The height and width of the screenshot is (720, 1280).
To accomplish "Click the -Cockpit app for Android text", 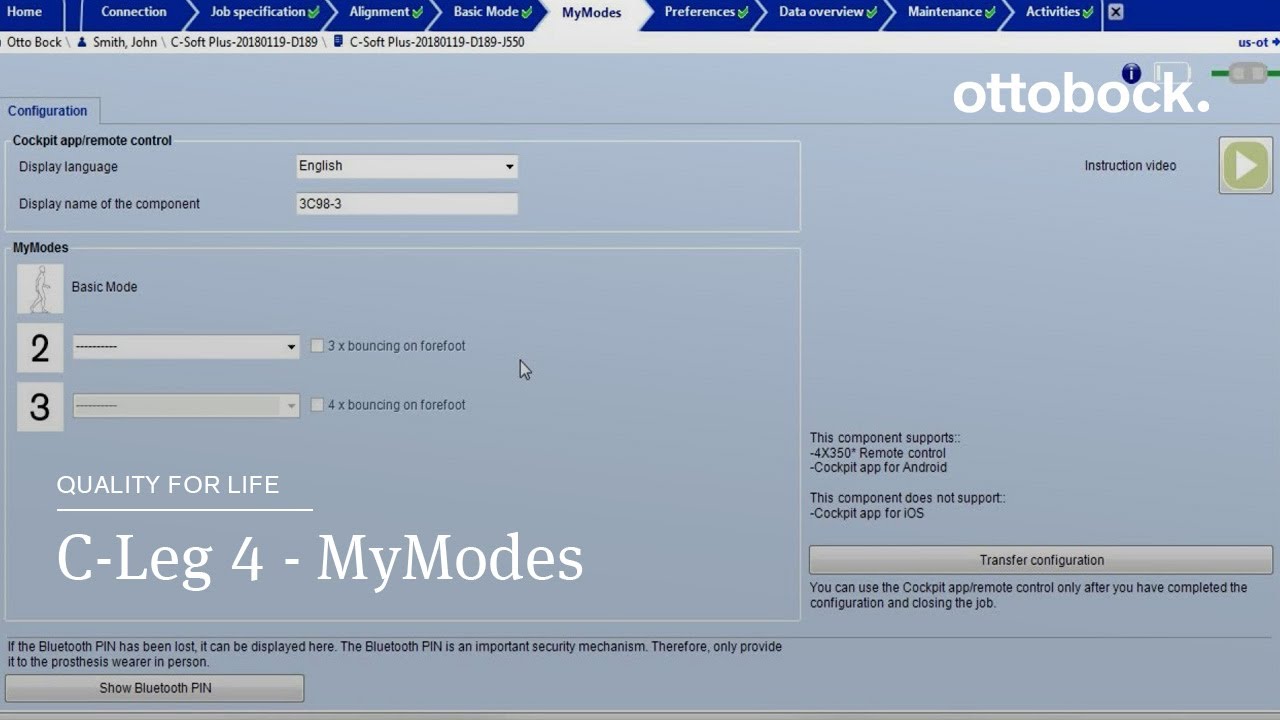I will (x=878, y=467).
